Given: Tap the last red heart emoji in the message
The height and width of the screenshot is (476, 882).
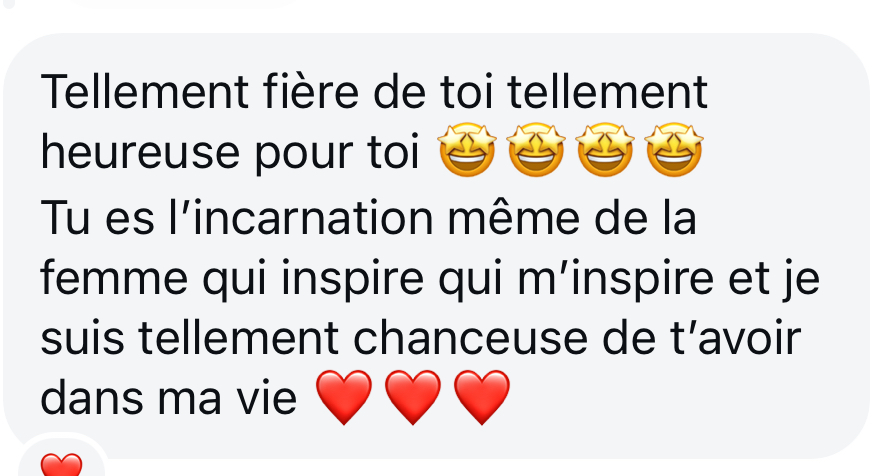Looking at the screenshot, I should (x=482, y=397).
